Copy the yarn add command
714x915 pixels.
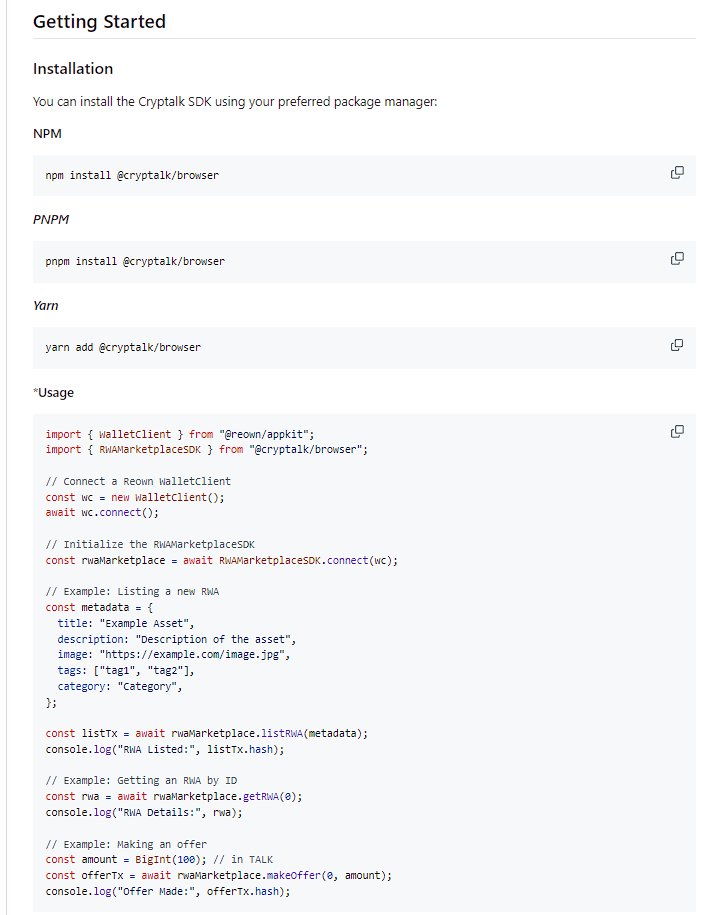point(677,345)
